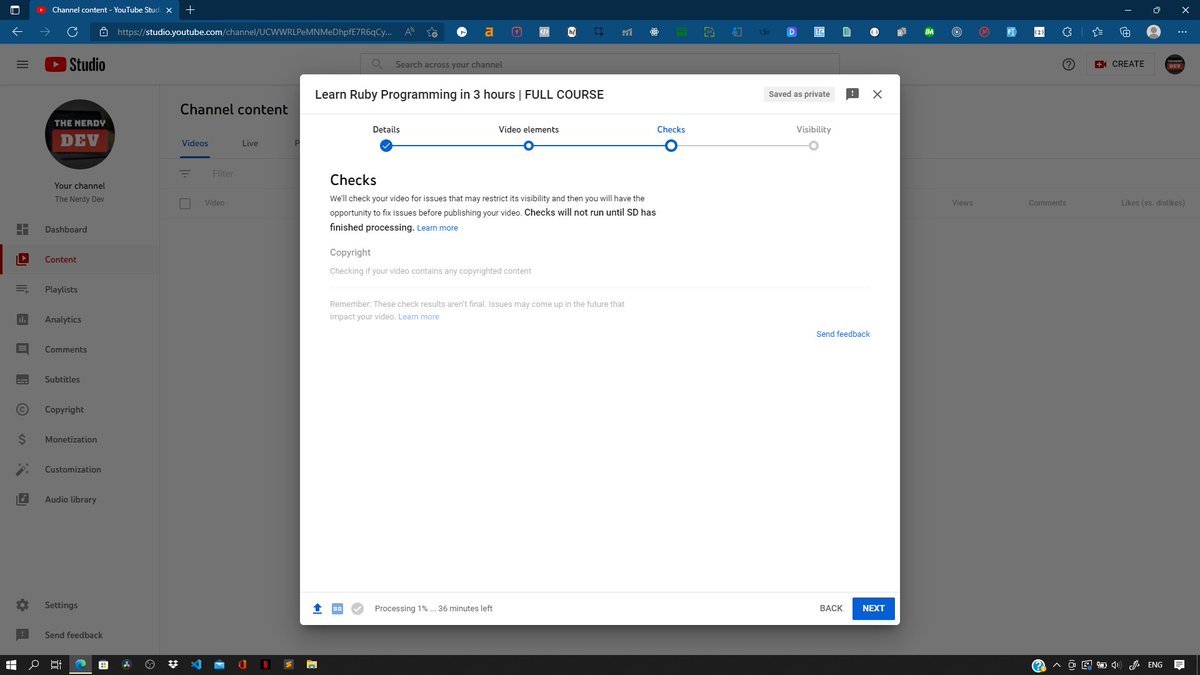Click the Details completed step circle
This screenshot has height=675, width=1200.
[386, 145]
